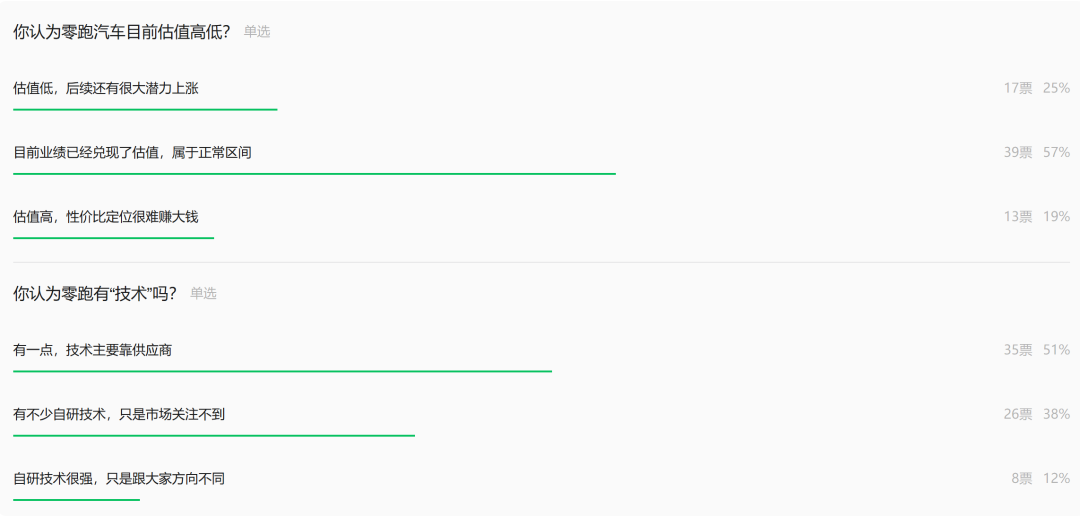
Task: Click the 13票 vote count
Action: pos(1018,216)
